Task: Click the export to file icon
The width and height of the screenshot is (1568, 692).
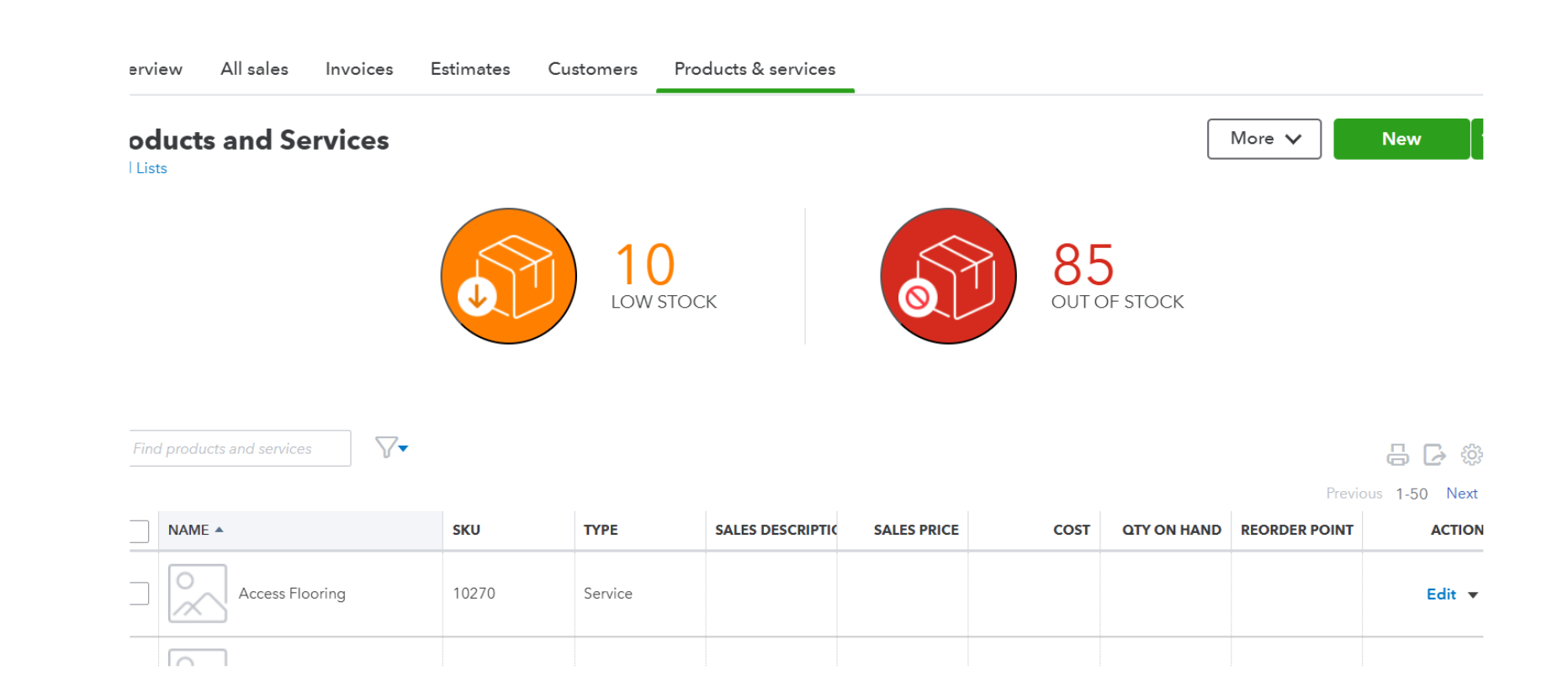Action: [1434, 455]
